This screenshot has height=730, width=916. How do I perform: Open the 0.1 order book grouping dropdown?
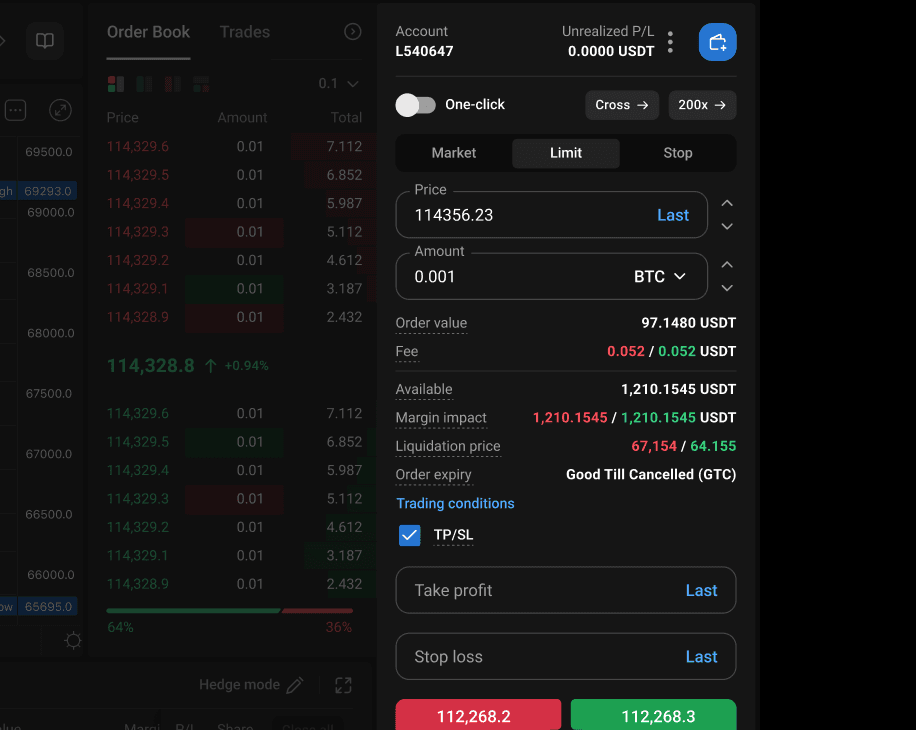[x=338, y=84]
